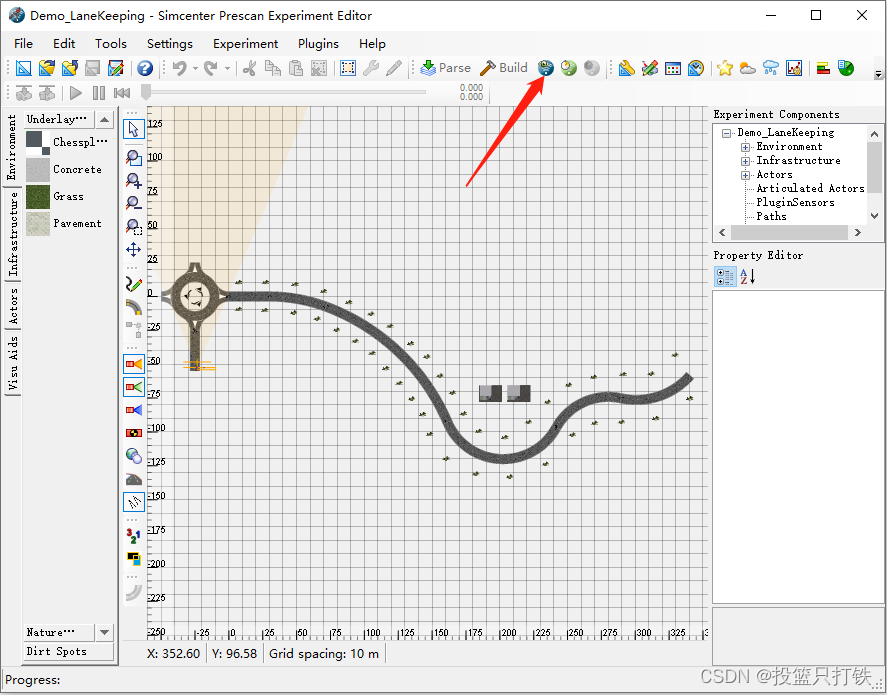Expand the Infrastructure tree node

pyautogui.click(x=746, y=161)
